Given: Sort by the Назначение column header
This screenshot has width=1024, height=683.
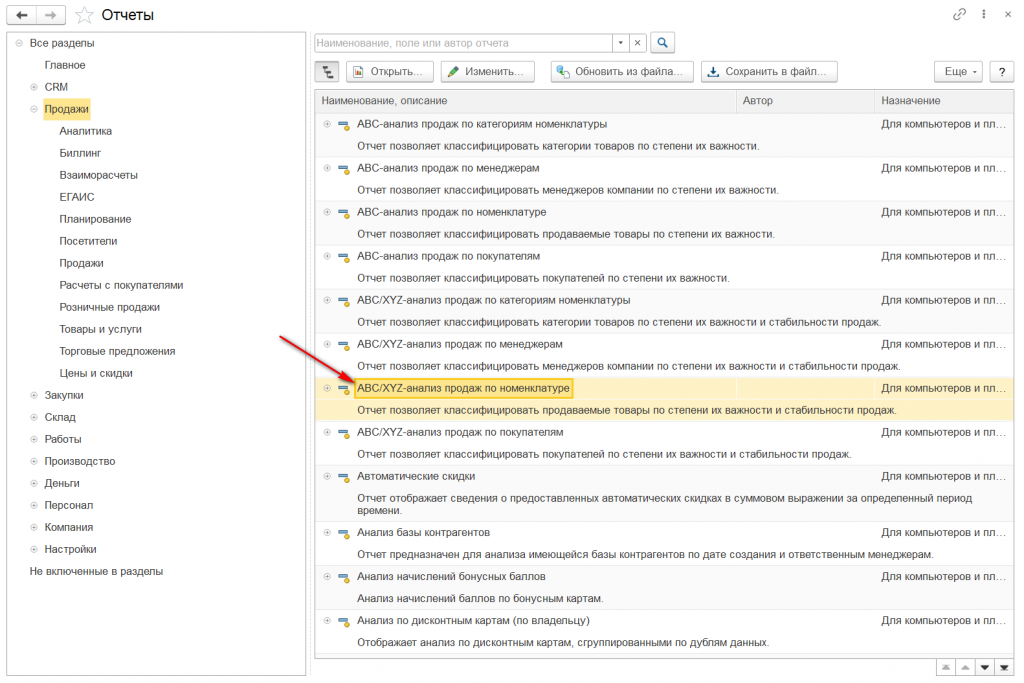Looking at the screenshot, I should tap(943, 101).
